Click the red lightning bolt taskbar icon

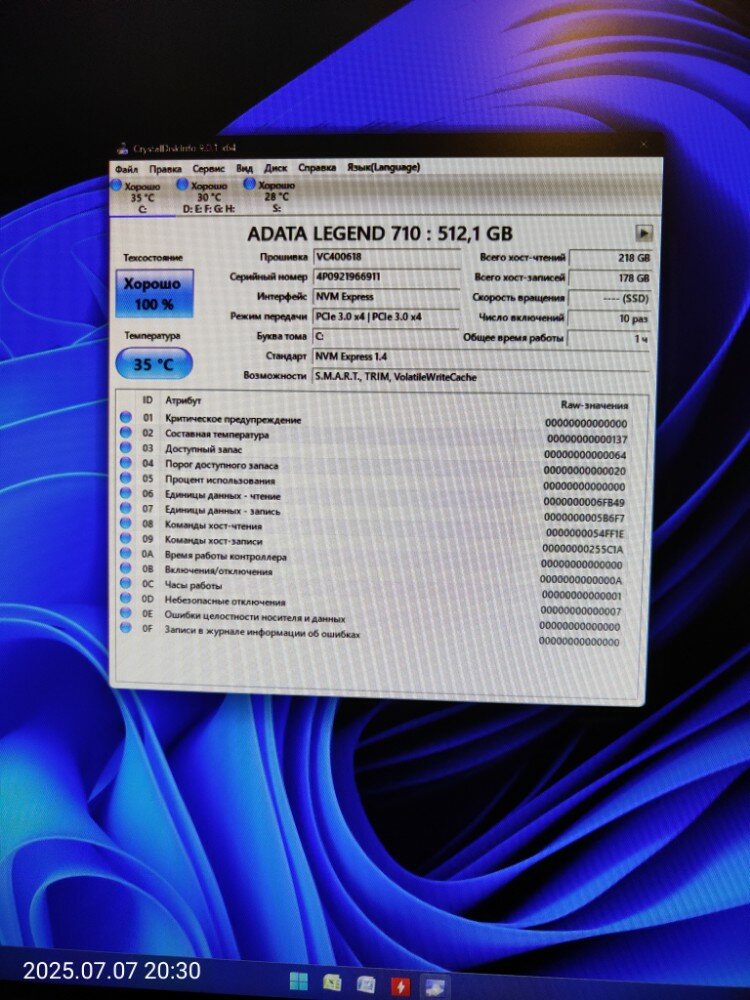coord(400,986)
